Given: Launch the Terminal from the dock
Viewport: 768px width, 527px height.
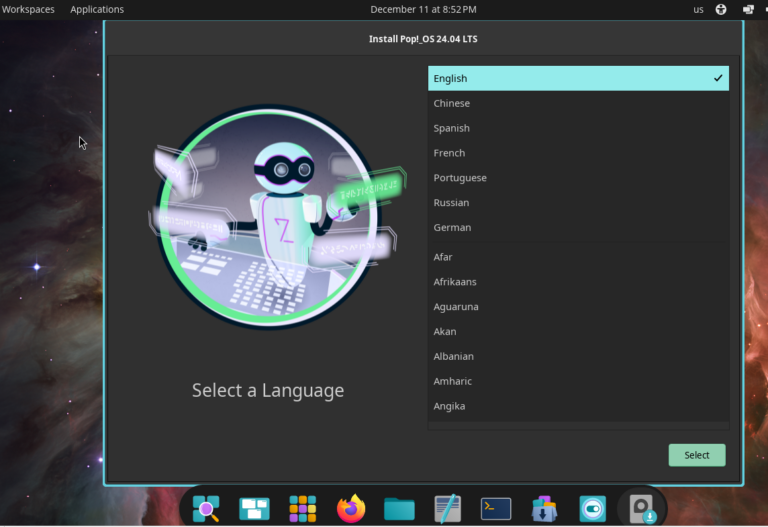Looking at the screenshot, I should (x=496, y=509).
